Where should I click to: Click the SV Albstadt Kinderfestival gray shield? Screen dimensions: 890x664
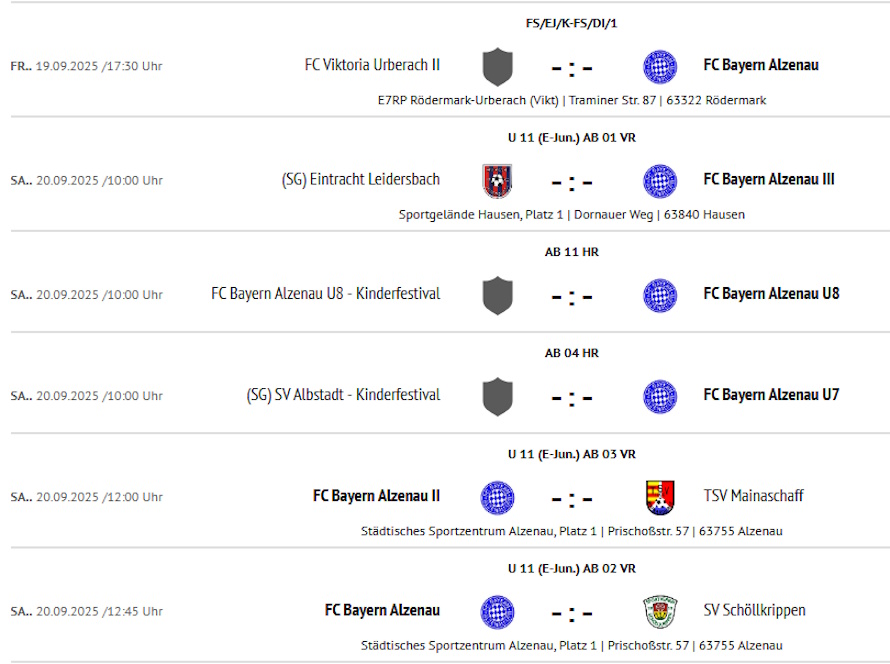498,397
